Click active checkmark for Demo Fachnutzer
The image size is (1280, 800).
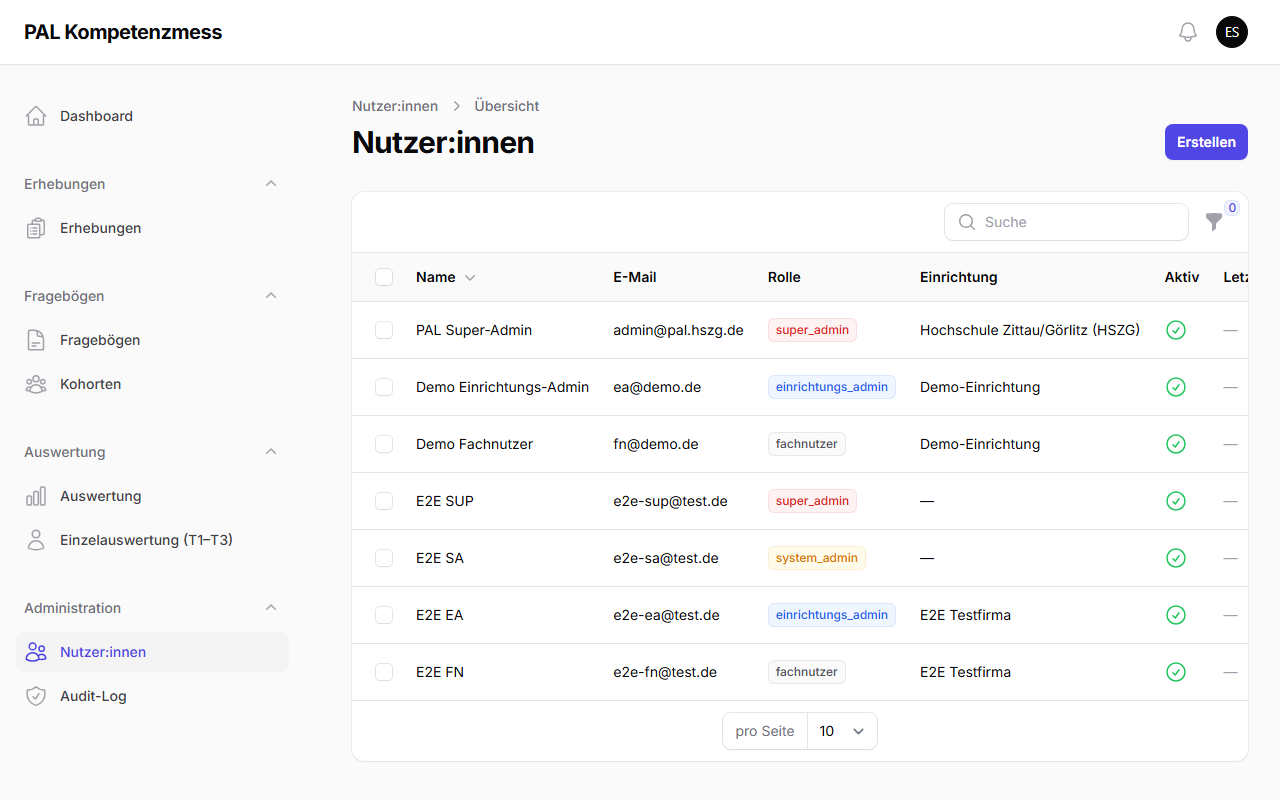coord(1176,444)
